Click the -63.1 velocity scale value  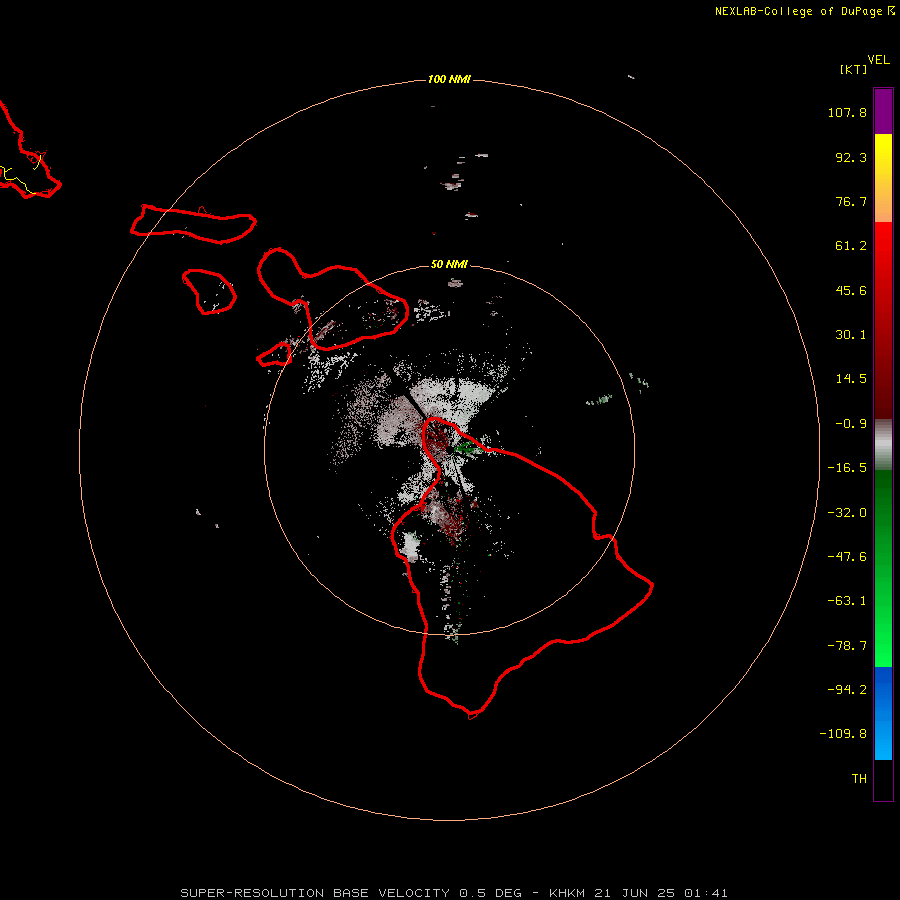(x=847, y=601)
